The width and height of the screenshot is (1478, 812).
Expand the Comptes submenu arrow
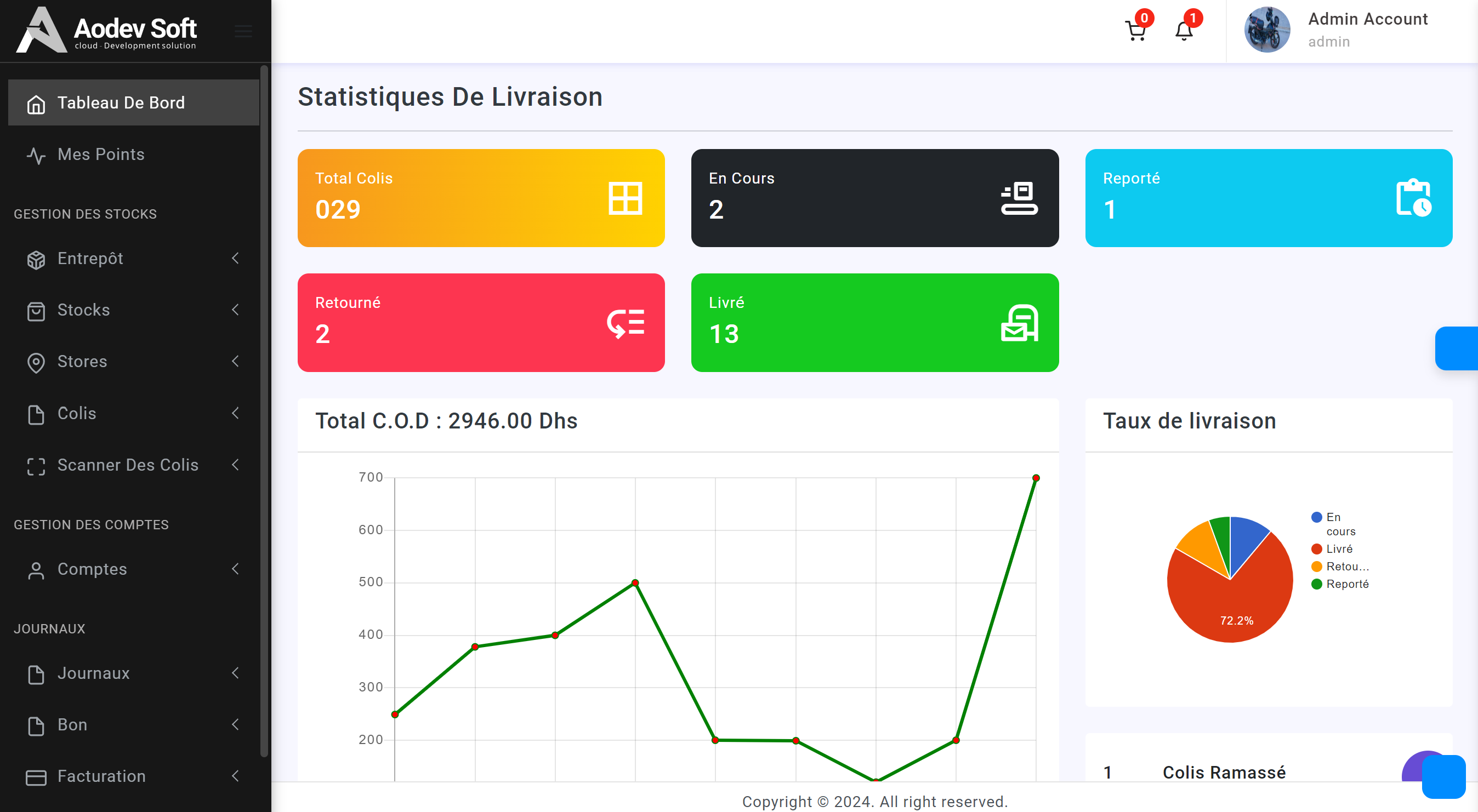235,569
